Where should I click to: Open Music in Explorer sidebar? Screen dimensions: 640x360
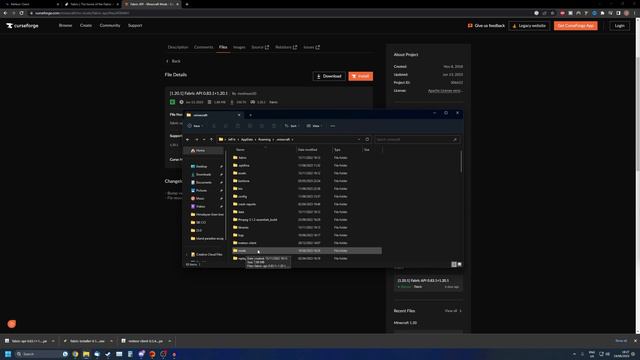(200, 198)
